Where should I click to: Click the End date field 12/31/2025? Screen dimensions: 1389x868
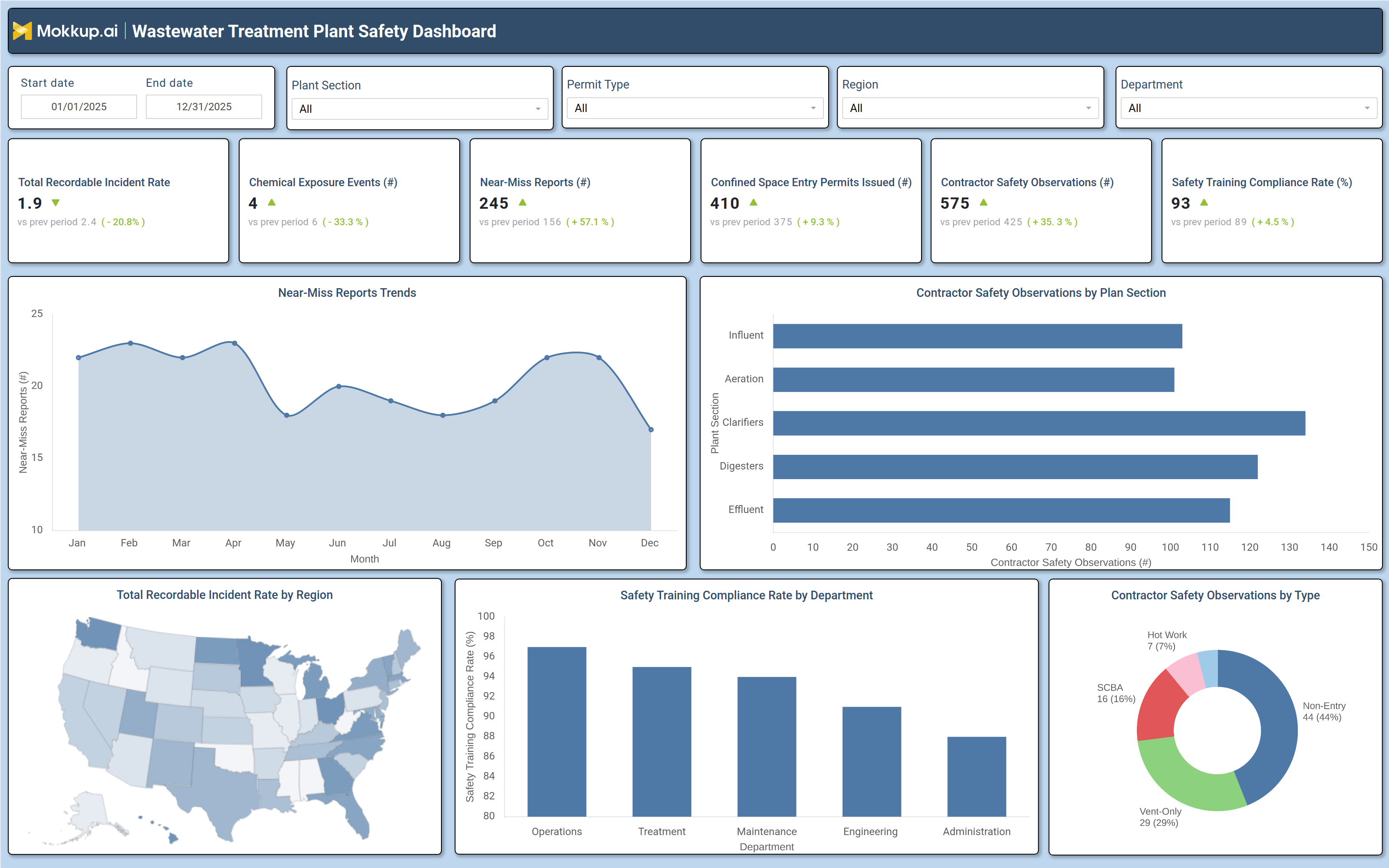[204, 107]
